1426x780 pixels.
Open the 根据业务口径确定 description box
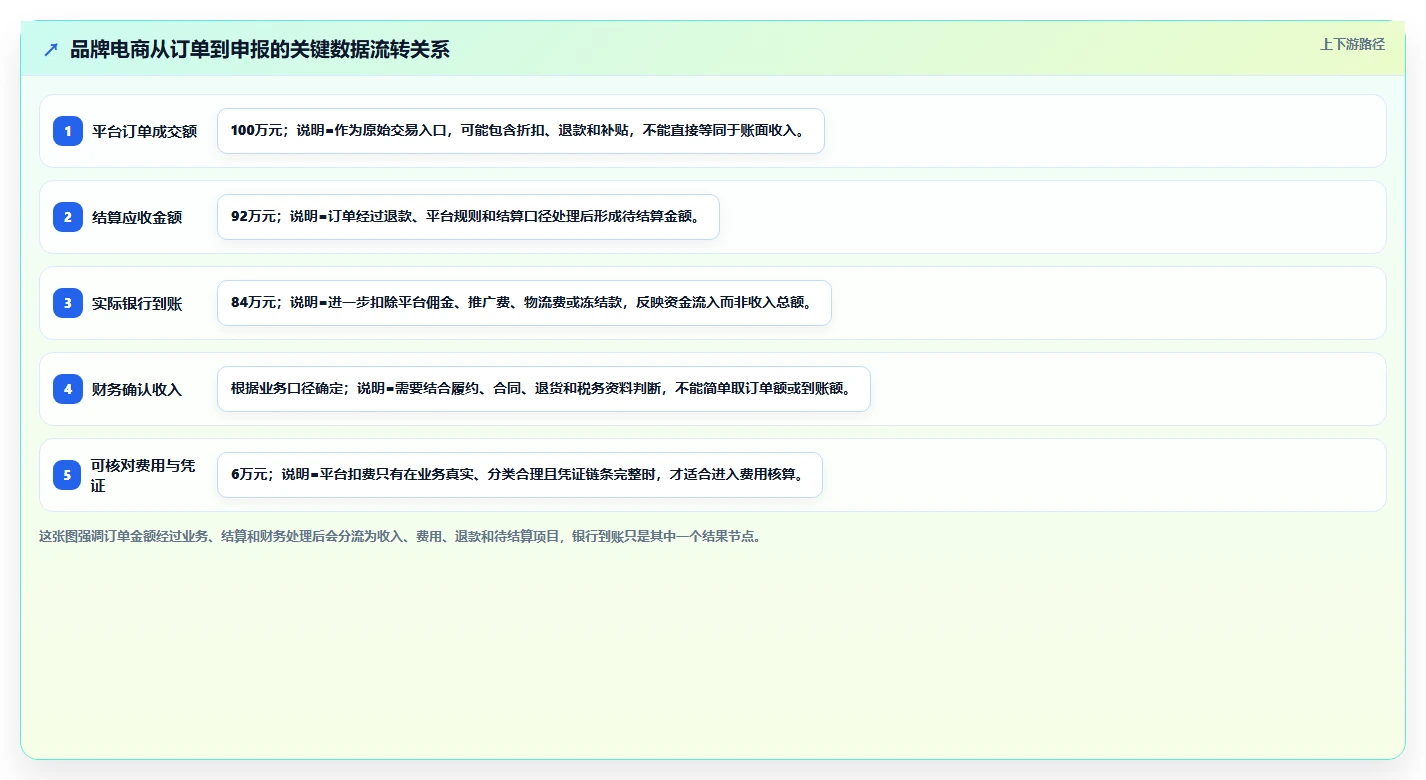[544, 389]
